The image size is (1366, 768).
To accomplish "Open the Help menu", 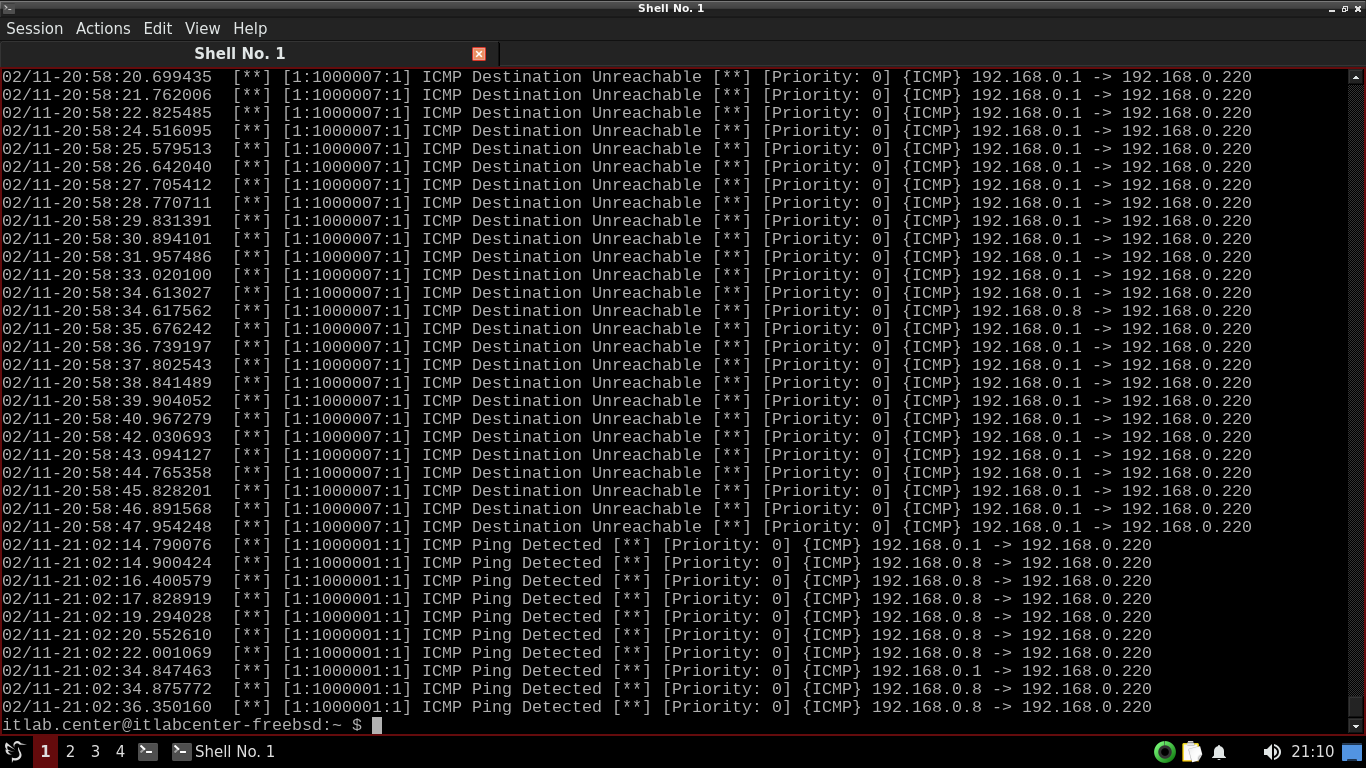I will 250,28.
